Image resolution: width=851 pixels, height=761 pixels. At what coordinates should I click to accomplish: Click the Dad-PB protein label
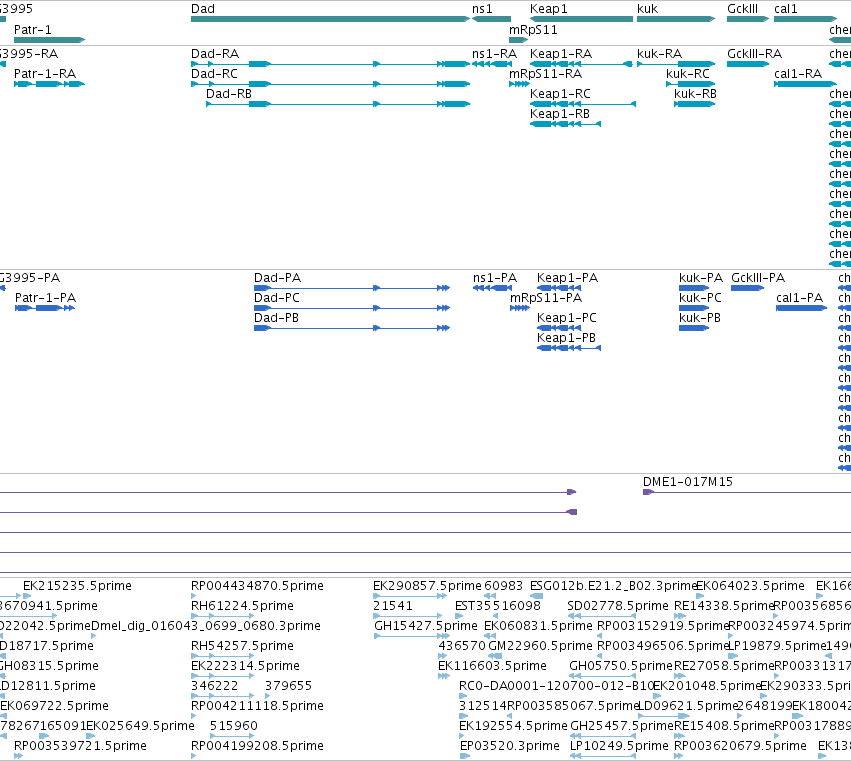pos(276,318)
